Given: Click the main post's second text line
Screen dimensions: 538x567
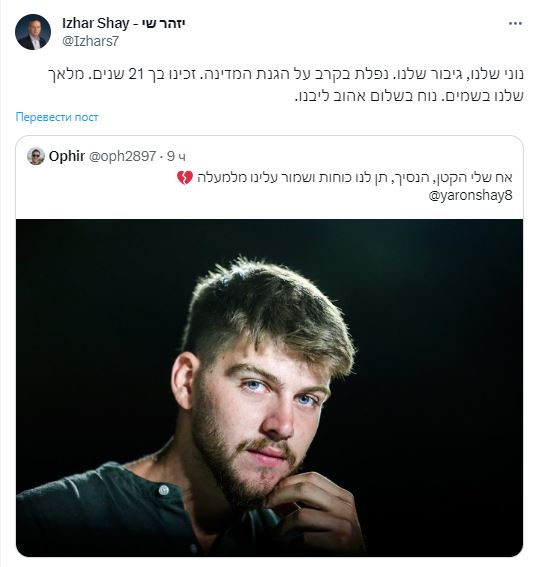Looking at the screenshot, I should [x=409, y=96].
